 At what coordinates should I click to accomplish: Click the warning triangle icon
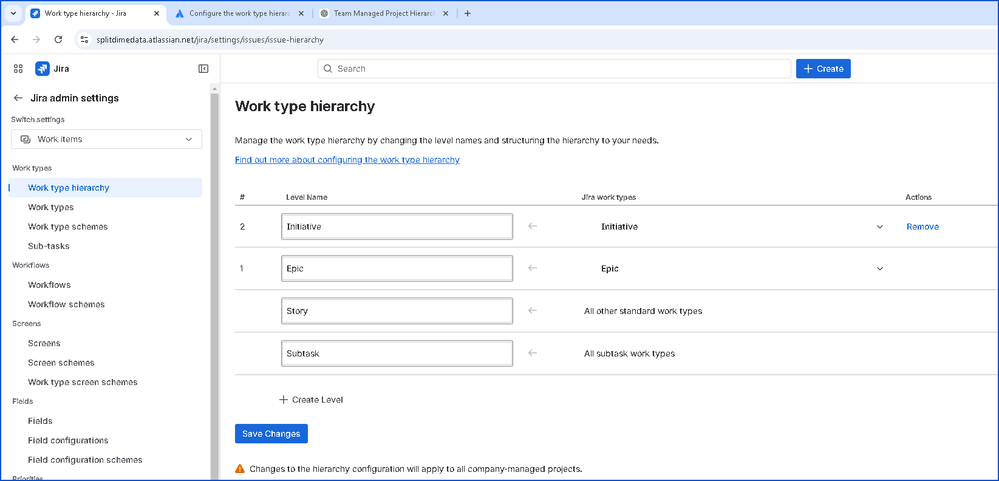pos(240,469)
